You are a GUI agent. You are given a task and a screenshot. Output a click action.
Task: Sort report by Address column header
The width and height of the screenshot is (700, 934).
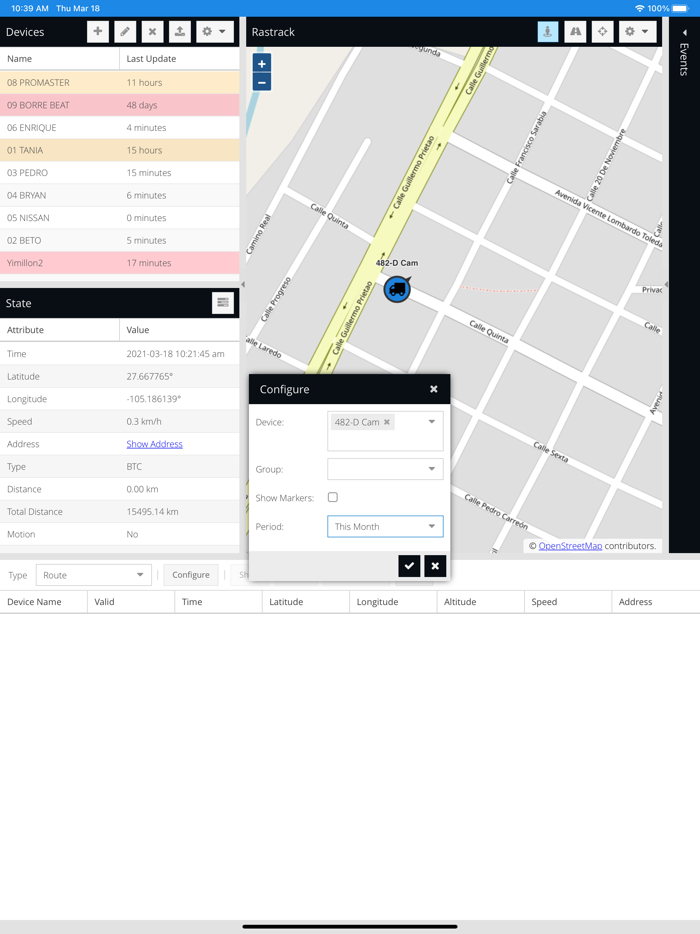pos(656,602)
